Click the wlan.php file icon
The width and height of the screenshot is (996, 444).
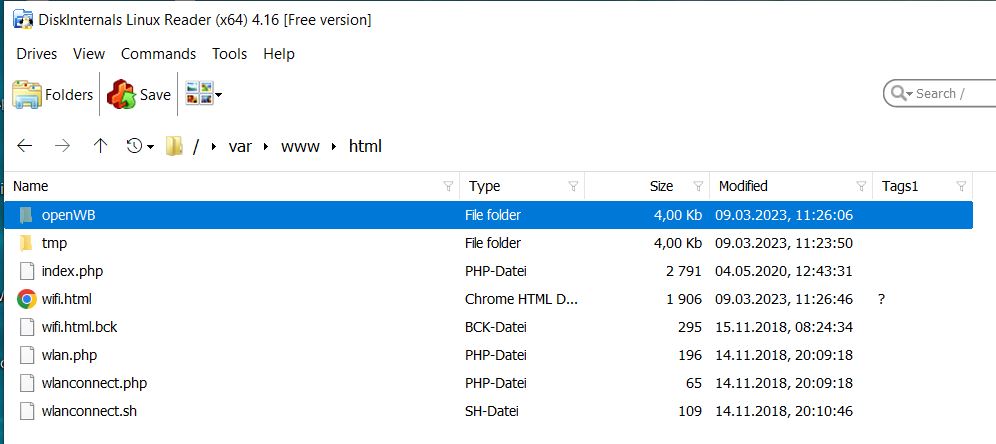click(26, 355)
